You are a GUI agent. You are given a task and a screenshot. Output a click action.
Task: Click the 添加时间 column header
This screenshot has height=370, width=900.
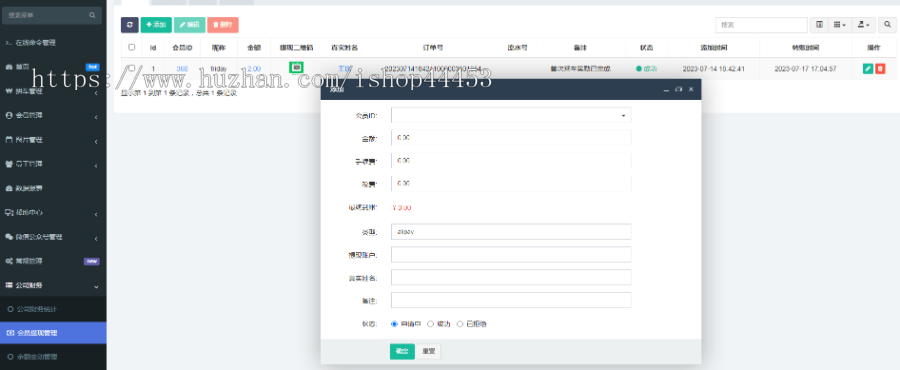click(713, 48)
